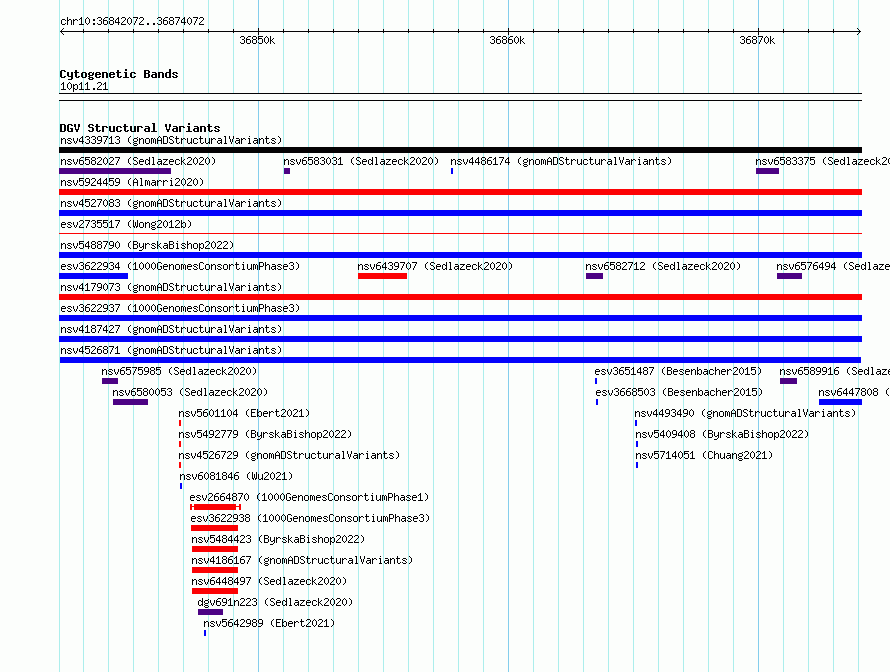Click the red bar under nsv6448497
890x672 pixels.
click(x=215, y=591)
